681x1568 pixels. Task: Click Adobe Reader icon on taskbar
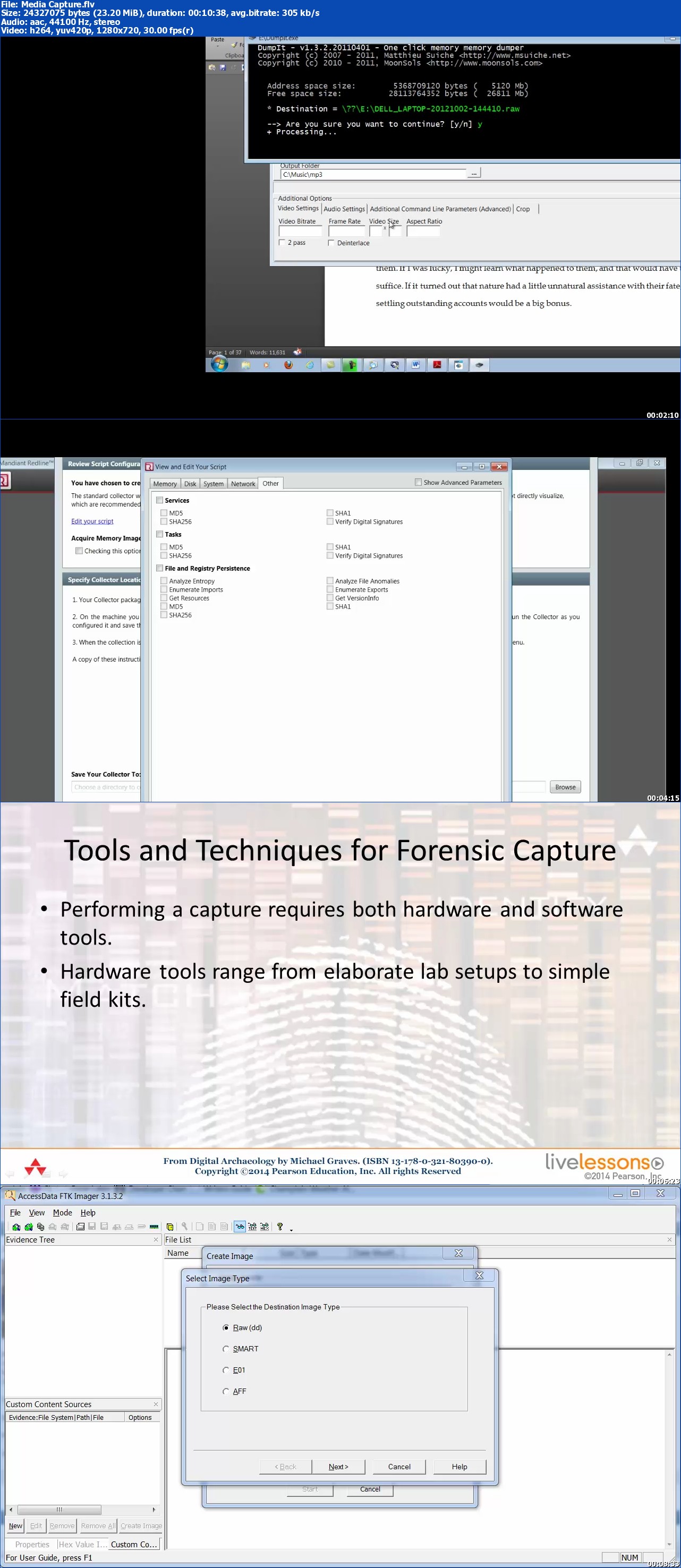(437, 365)
